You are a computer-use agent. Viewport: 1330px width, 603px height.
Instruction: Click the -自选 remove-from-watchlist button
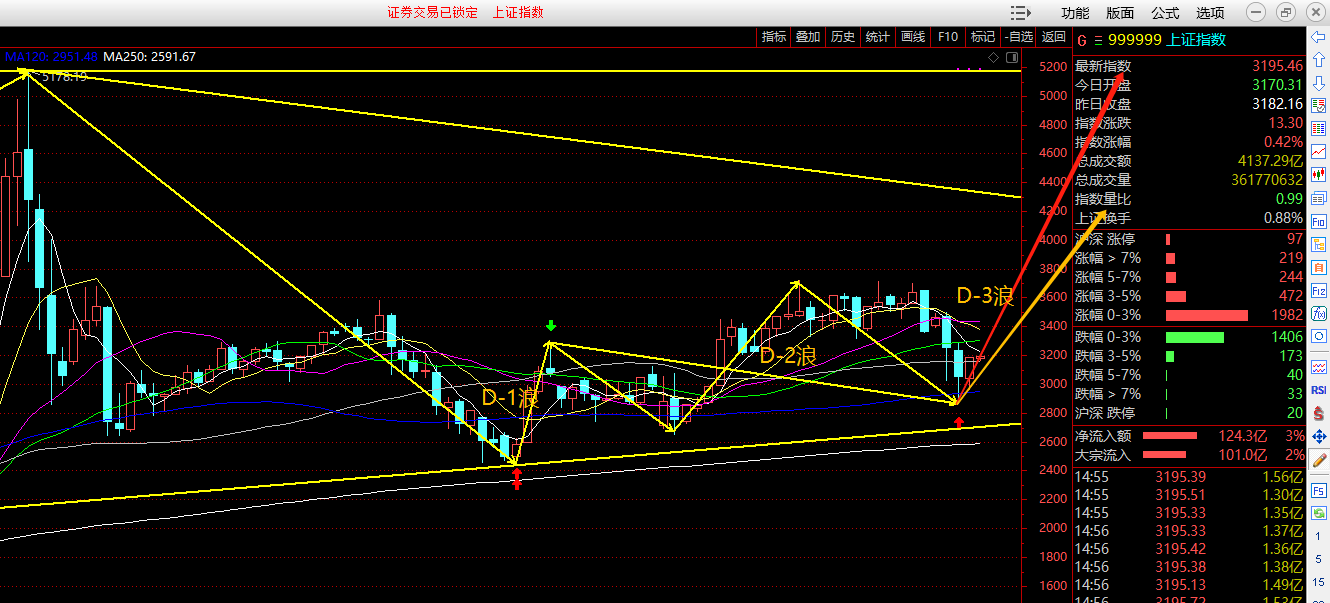(1018, 37)
